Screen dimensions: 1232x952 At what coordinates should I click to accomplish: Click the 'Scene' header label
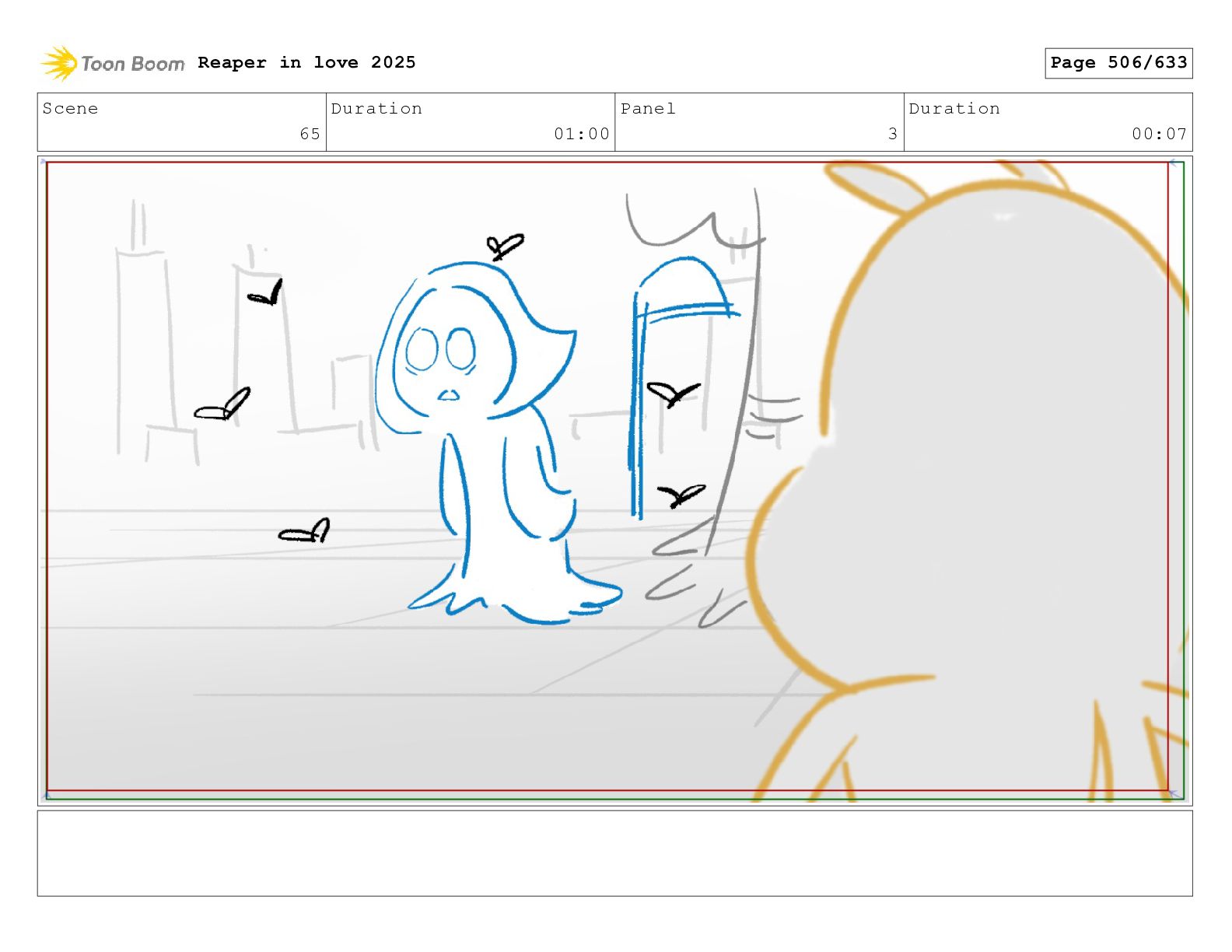click(x=71, y=109)
